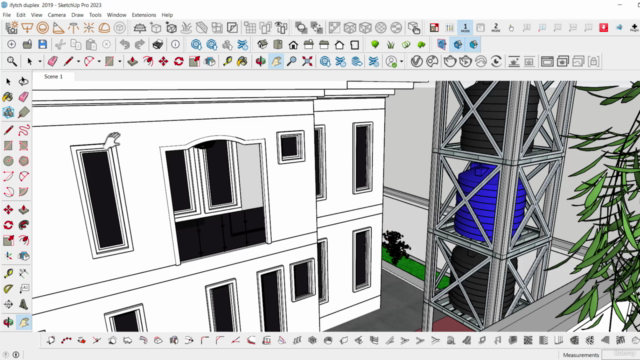The image size is (640, 360).
Task: Click the Undo arrow in the toolbar
Action: coord(125,44)
